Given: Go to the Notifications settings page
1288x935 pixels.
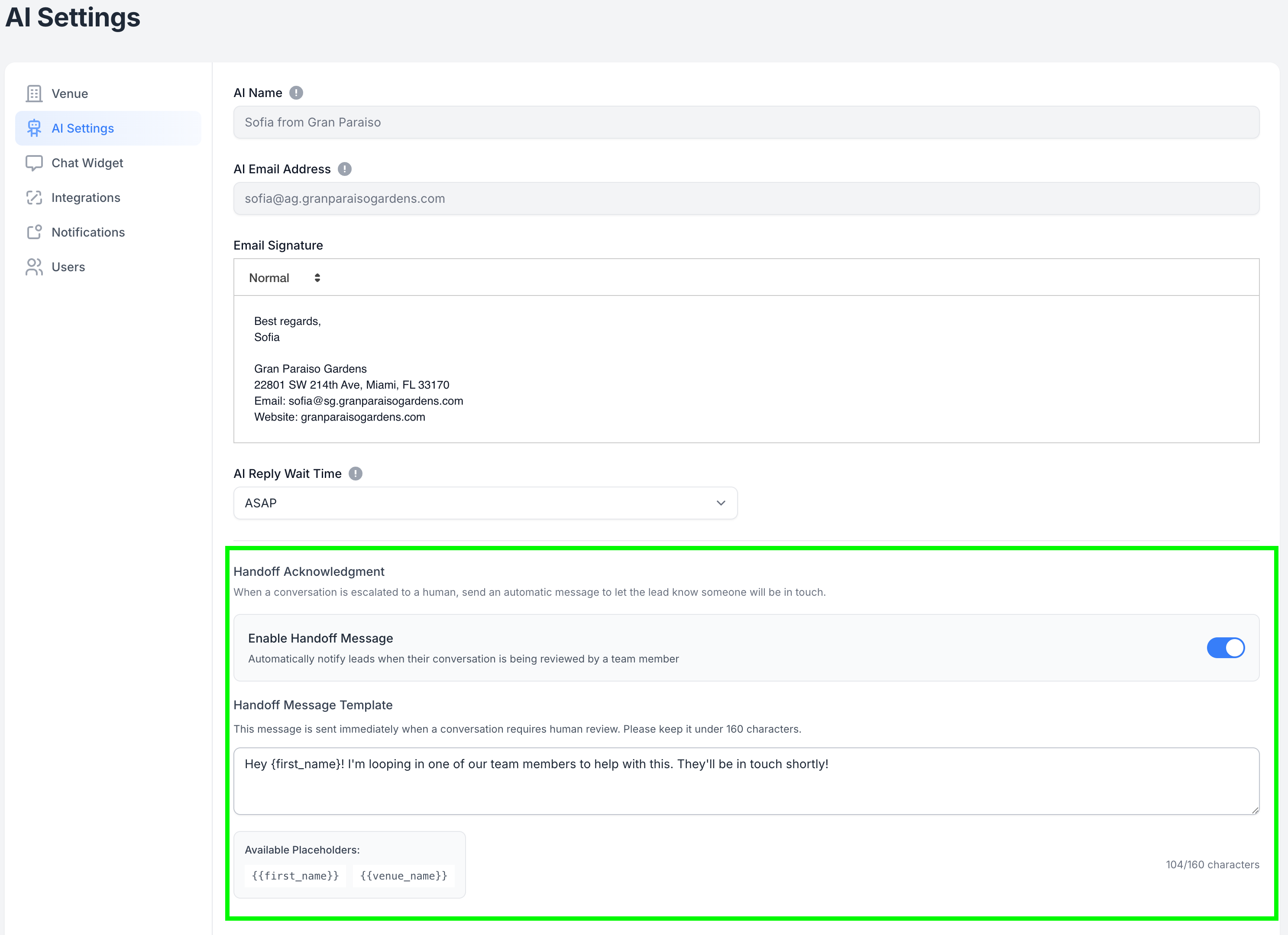Looking at the screenshot, I should [x=88, y=232].
